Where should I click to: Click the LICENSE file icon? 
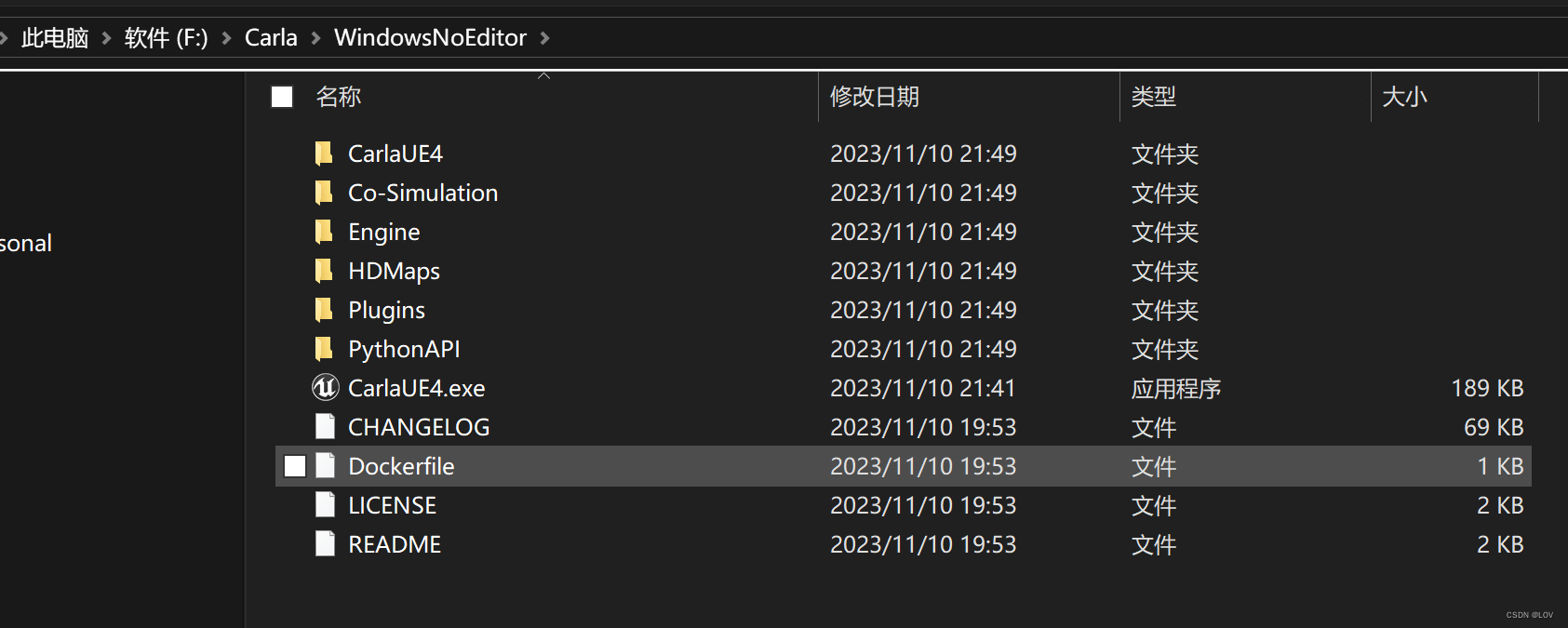pyautogui.click(x=325, y=504)
